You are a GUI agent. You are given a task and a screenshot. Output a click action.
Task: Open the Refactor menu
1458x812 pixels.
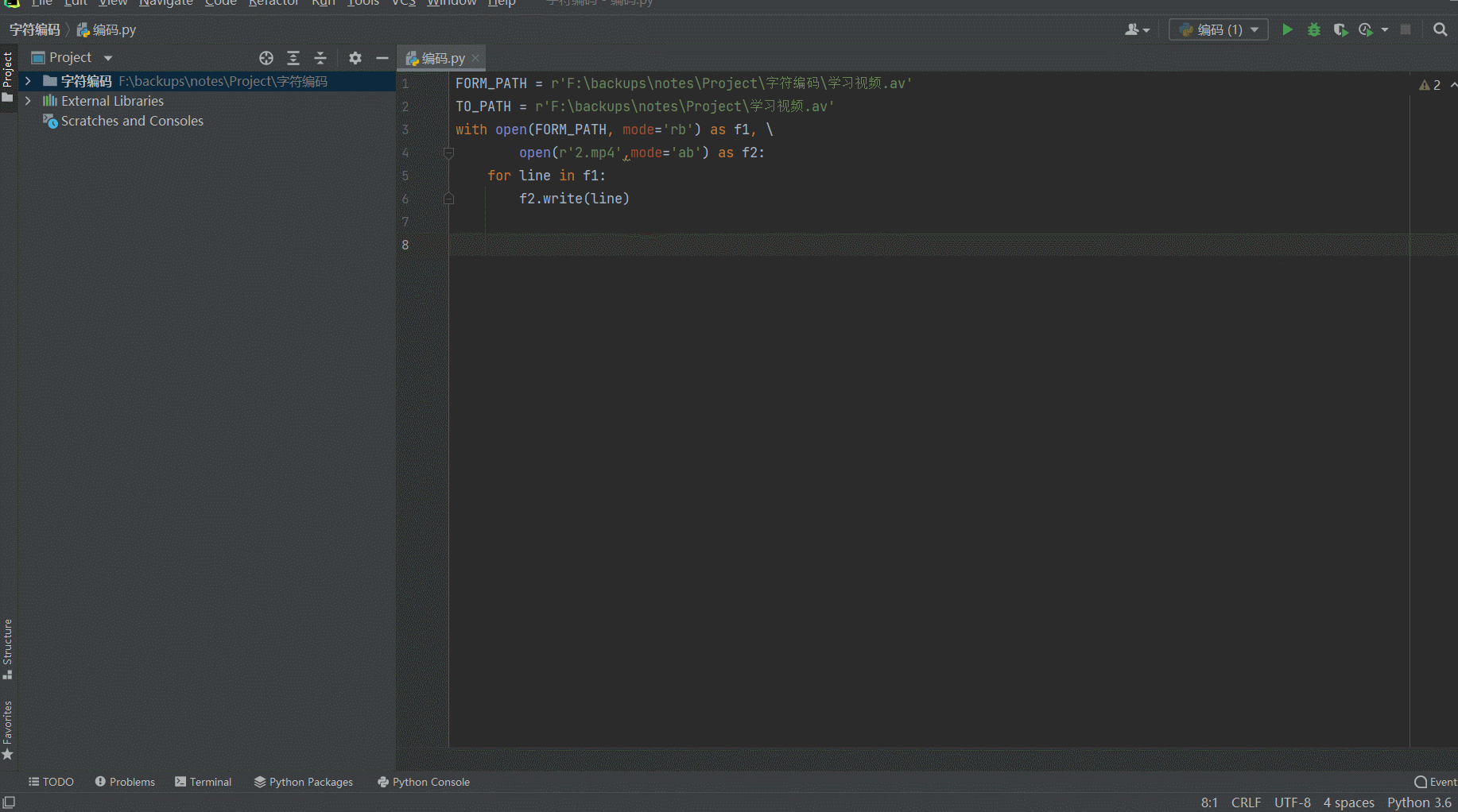coord(273,3)
